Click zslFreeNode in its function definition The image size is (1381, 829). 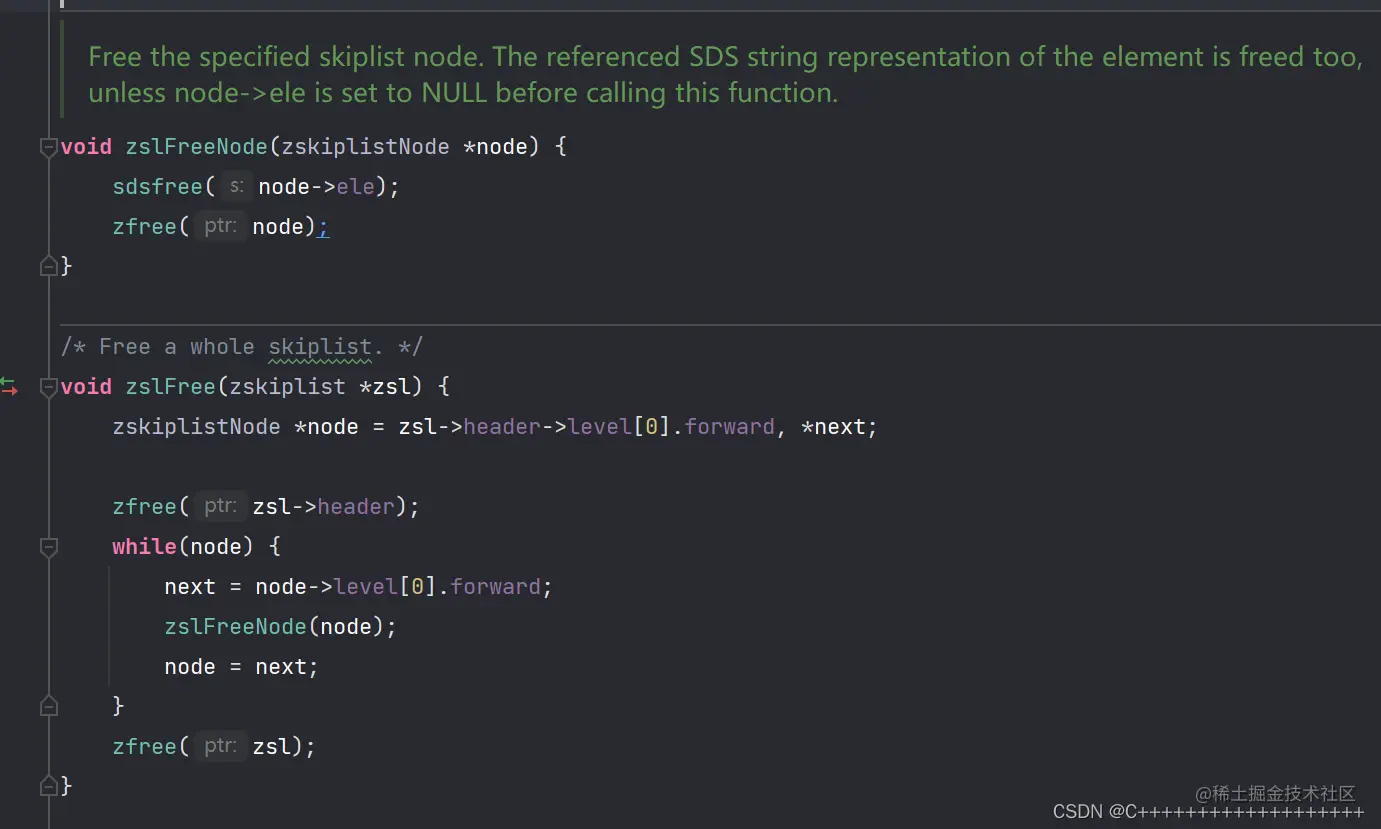(197, 147)
